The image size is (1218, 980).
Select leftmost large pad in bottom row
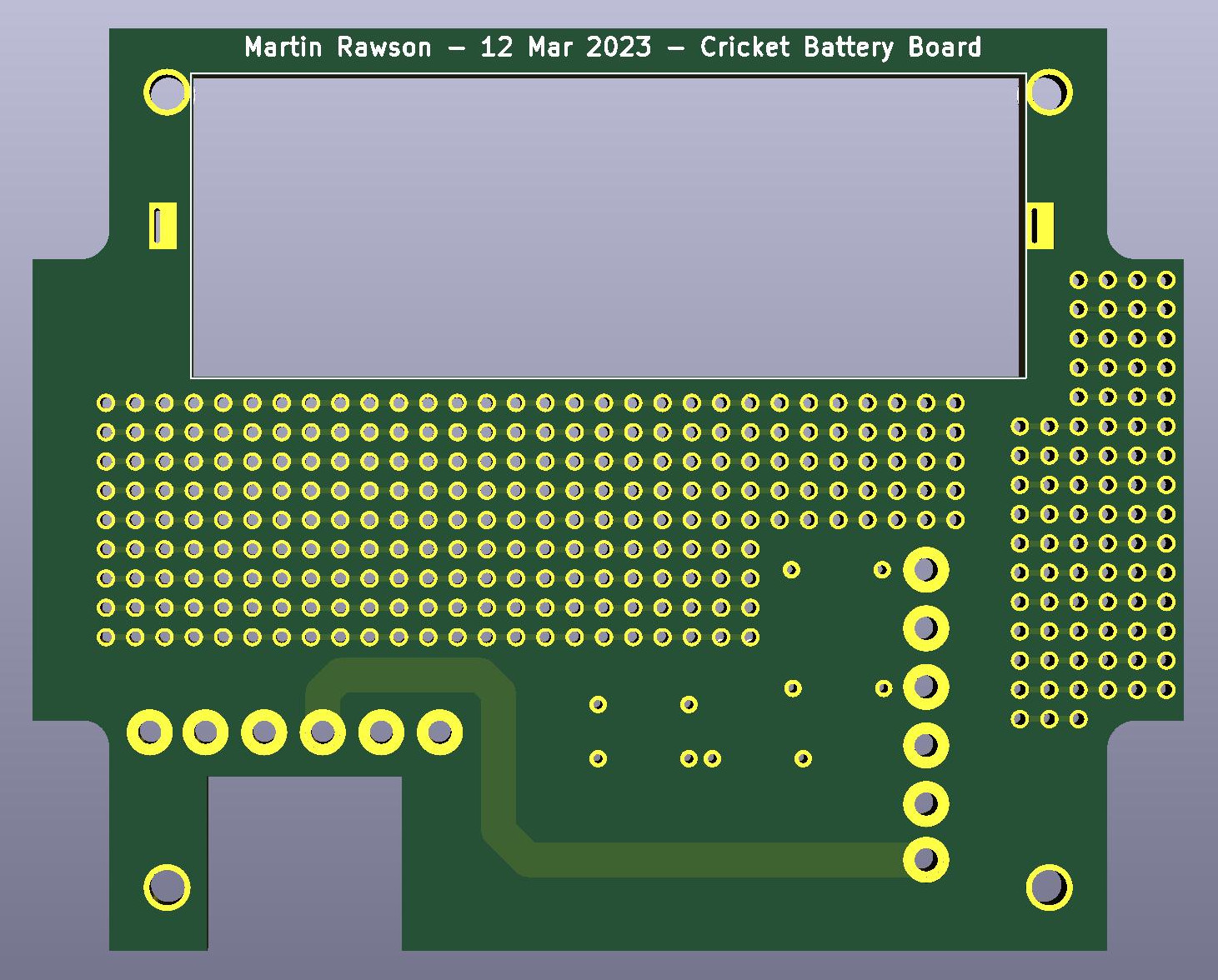(149, 732)
